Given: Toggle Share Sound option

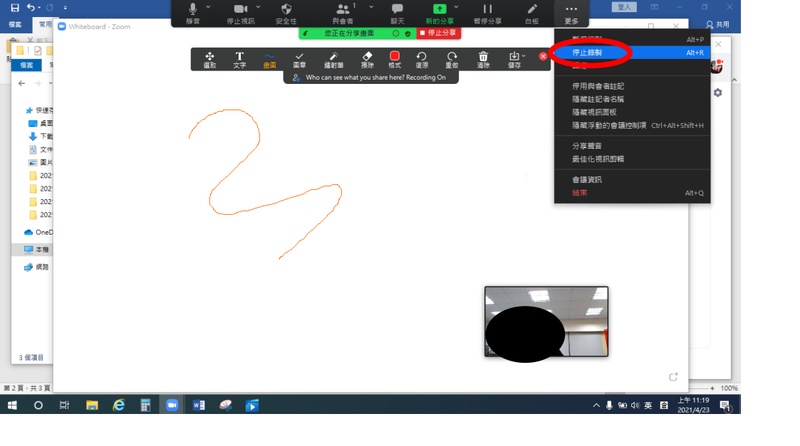Looking at the screenshot, I should 632,146.
